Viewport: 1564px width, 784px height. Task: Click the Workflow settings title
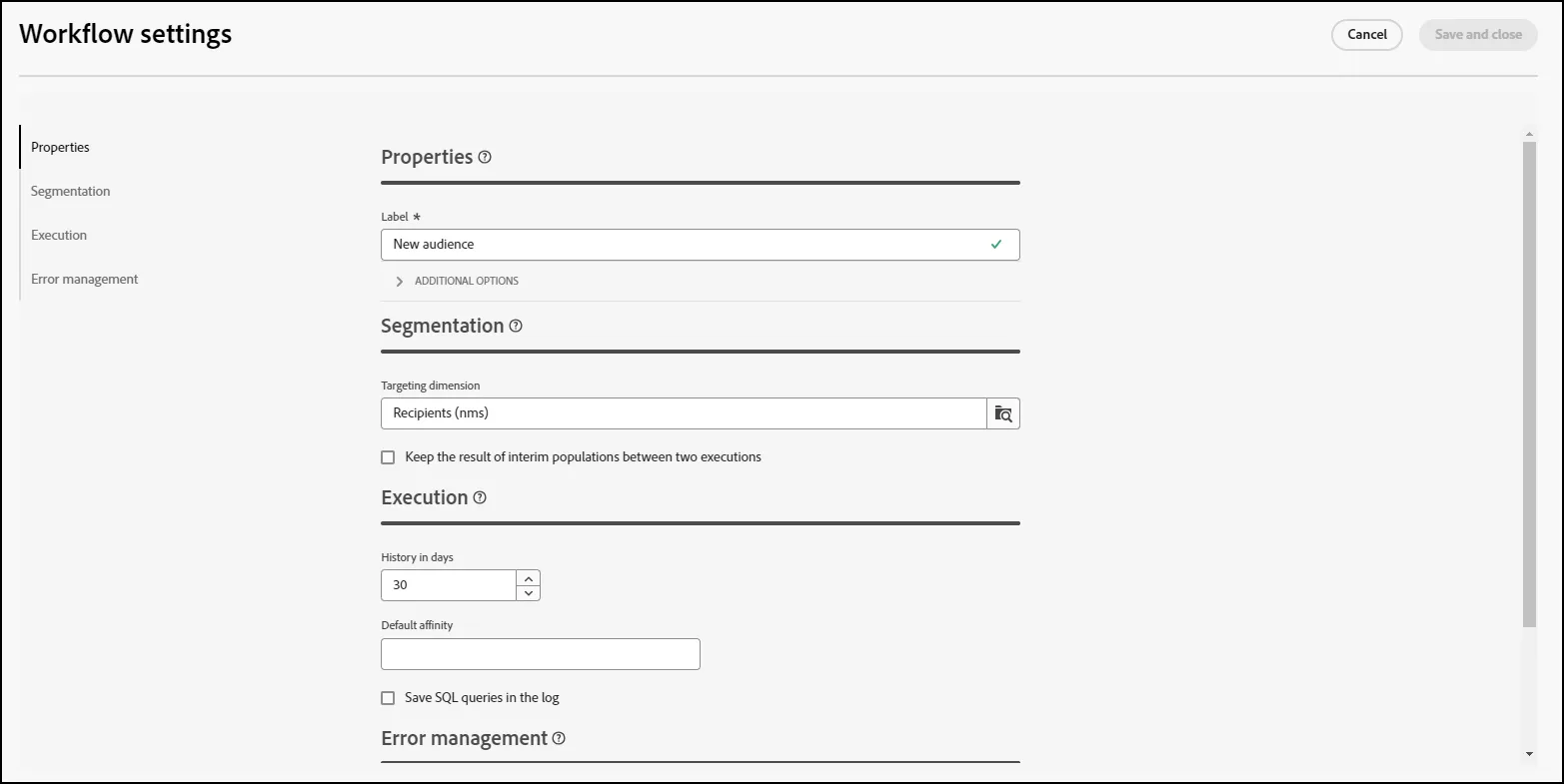[x=126, y=34]
